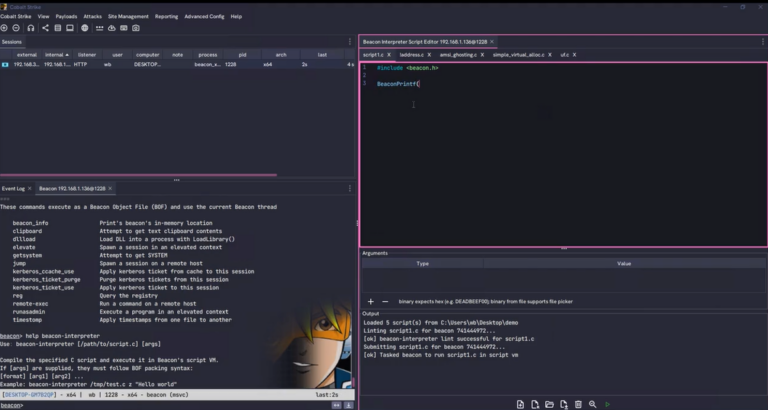Select the 192.168.1 internal address cell
The height and width of the screenshot is (410, 768).
click(x=57, y=64)
